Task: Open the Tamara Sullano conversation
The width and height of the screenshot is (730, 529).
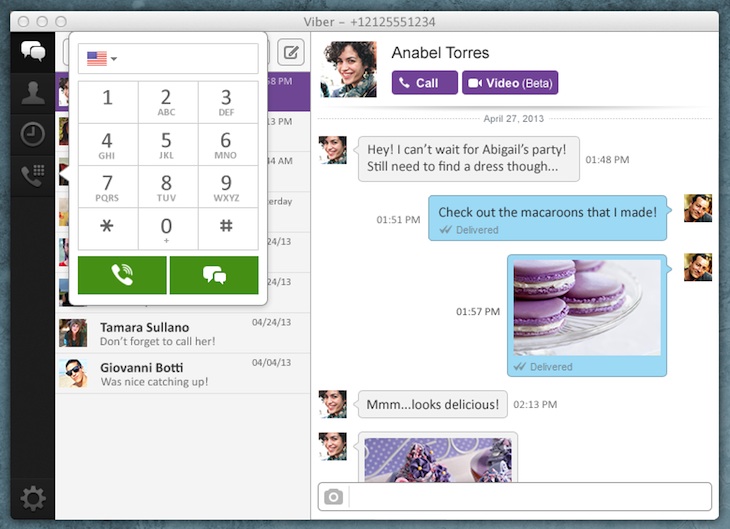Action: pos(182,333)
